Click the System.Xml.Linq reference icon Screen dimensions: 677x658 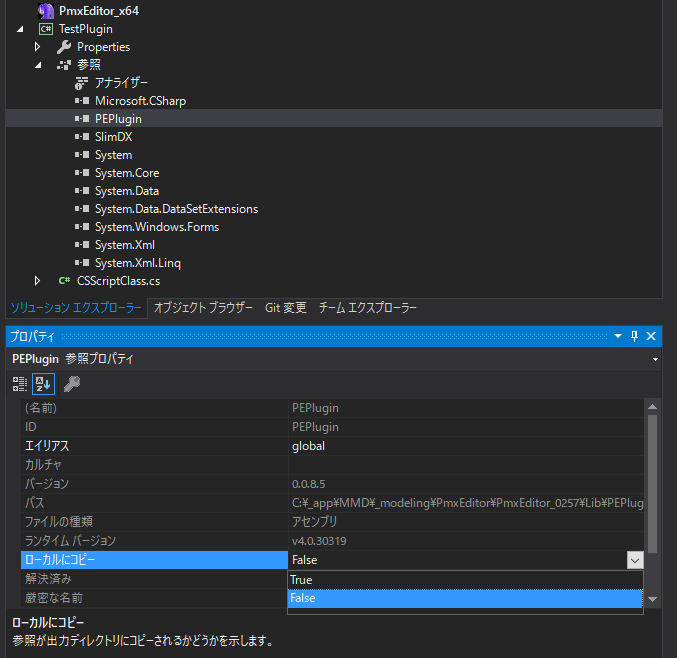[x=82, y=263]
